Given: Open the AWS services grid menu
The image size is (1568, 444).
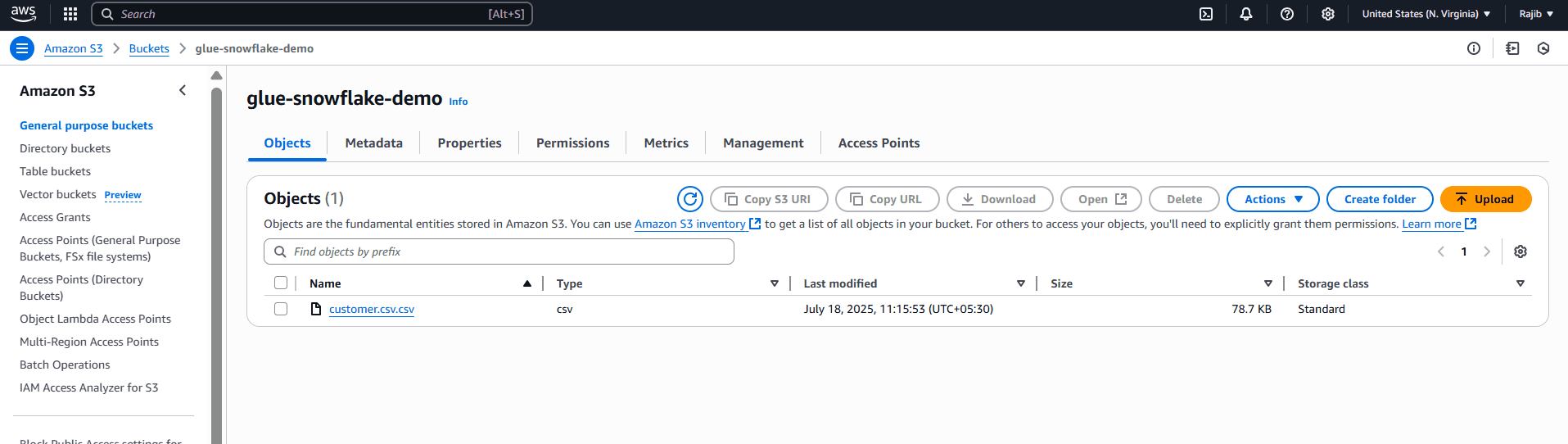Looking at the screenshot, I should [x=70, y=14].
